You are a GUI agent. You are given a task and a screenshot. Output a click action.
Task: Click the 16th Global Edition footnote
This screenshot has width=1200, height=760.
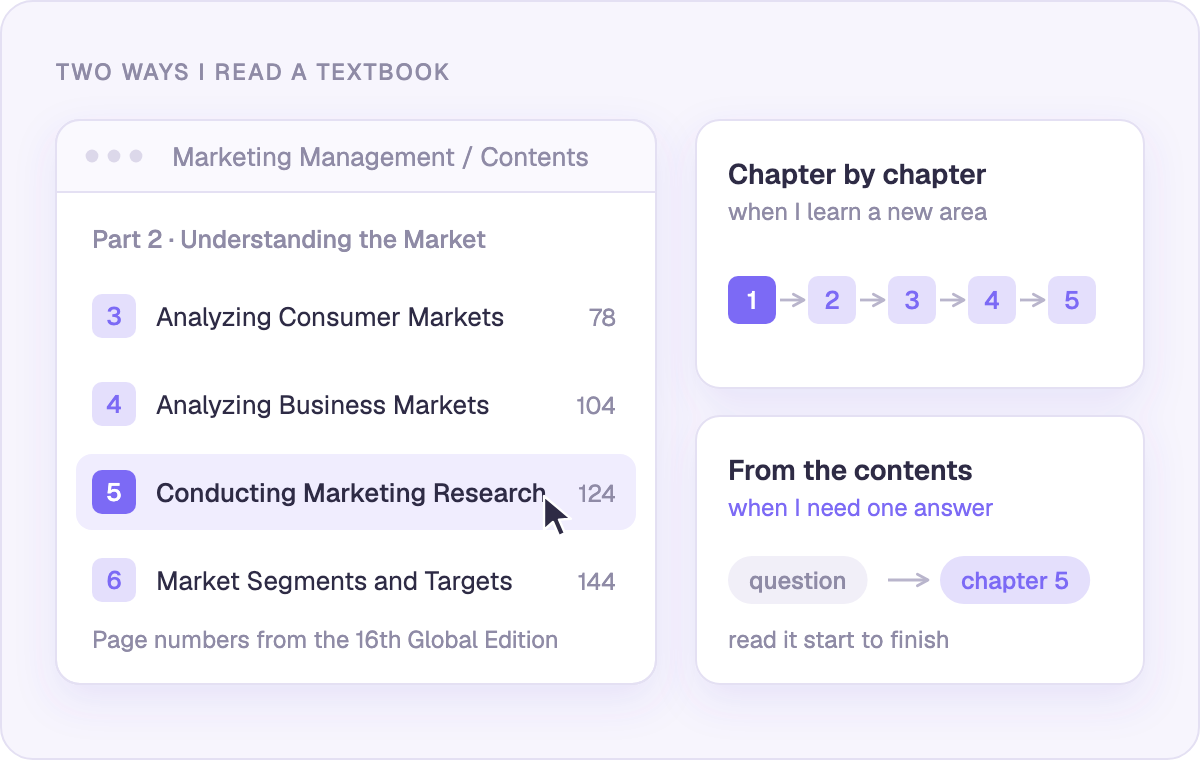click(325, 640)
